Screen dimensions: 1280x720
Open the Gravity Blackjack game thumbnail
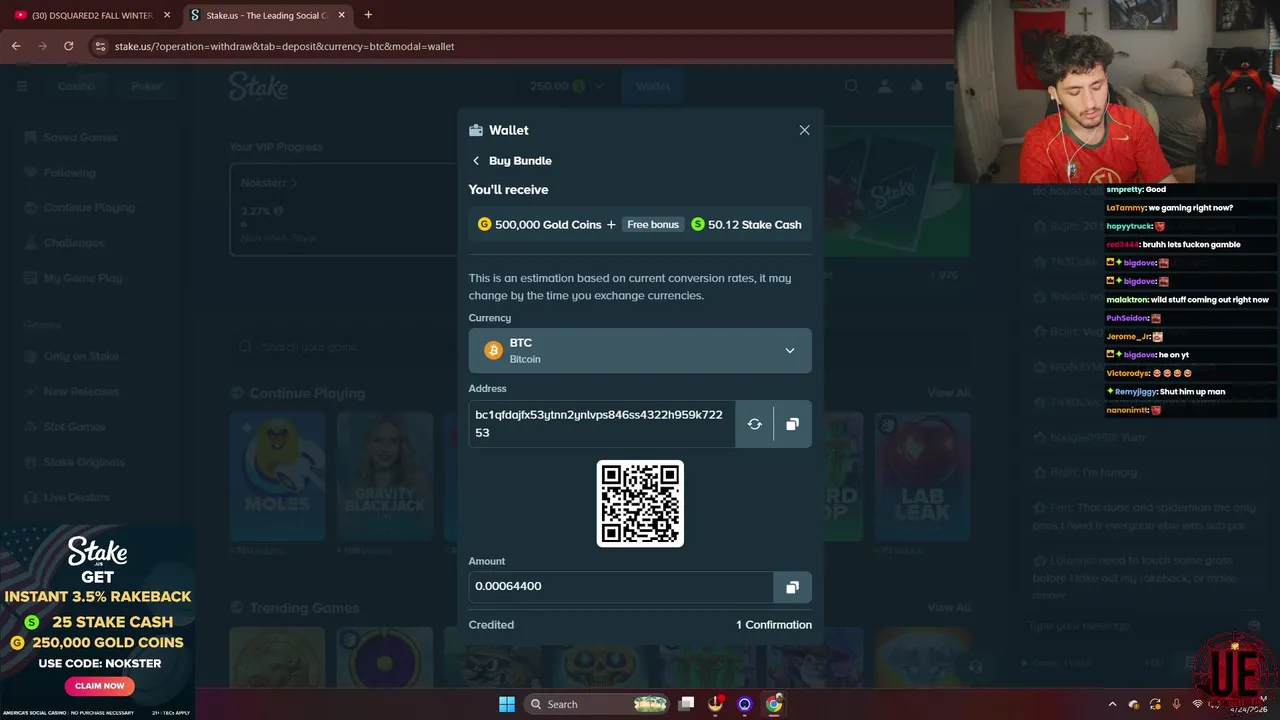click(385, 477)
